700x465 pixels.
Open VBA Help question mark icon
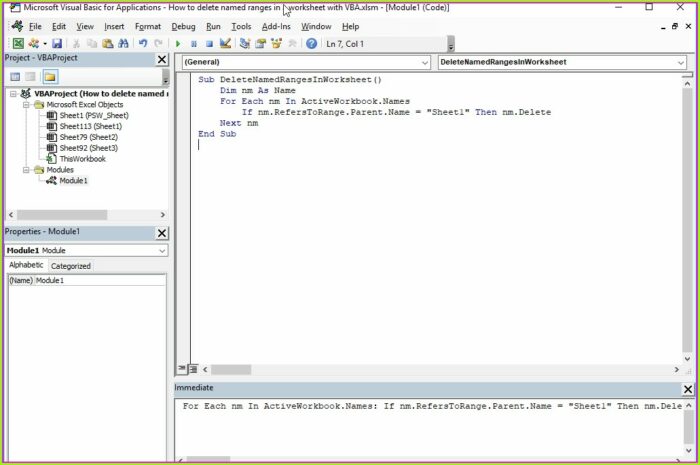(x=312, y=44)
